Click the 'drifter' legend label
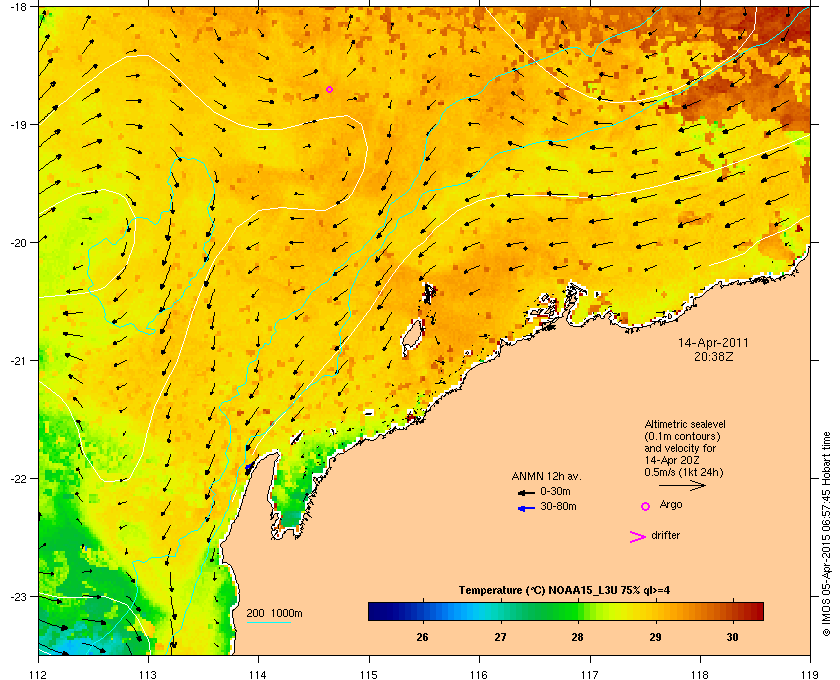The image size is (840, 680). tap(665, 535)
